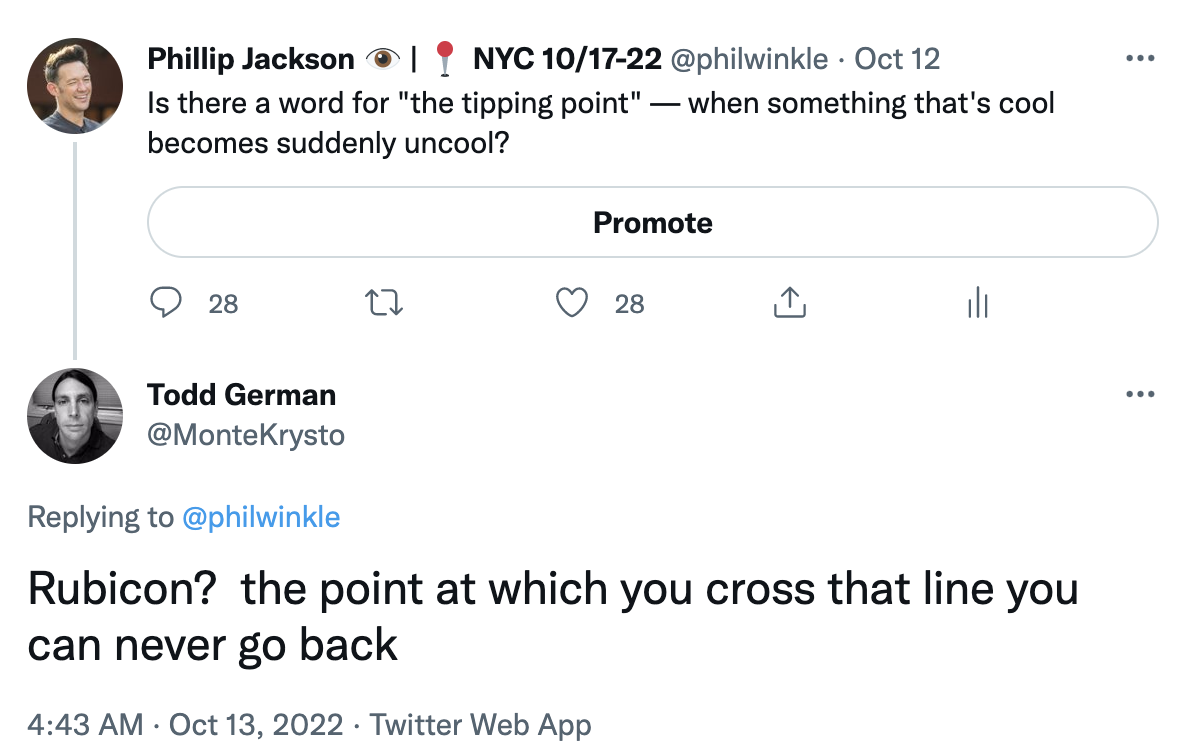Viewport: 1186px width, 756px height.
Task: Click the 28 count beside the heart
Action: (629, 303)
